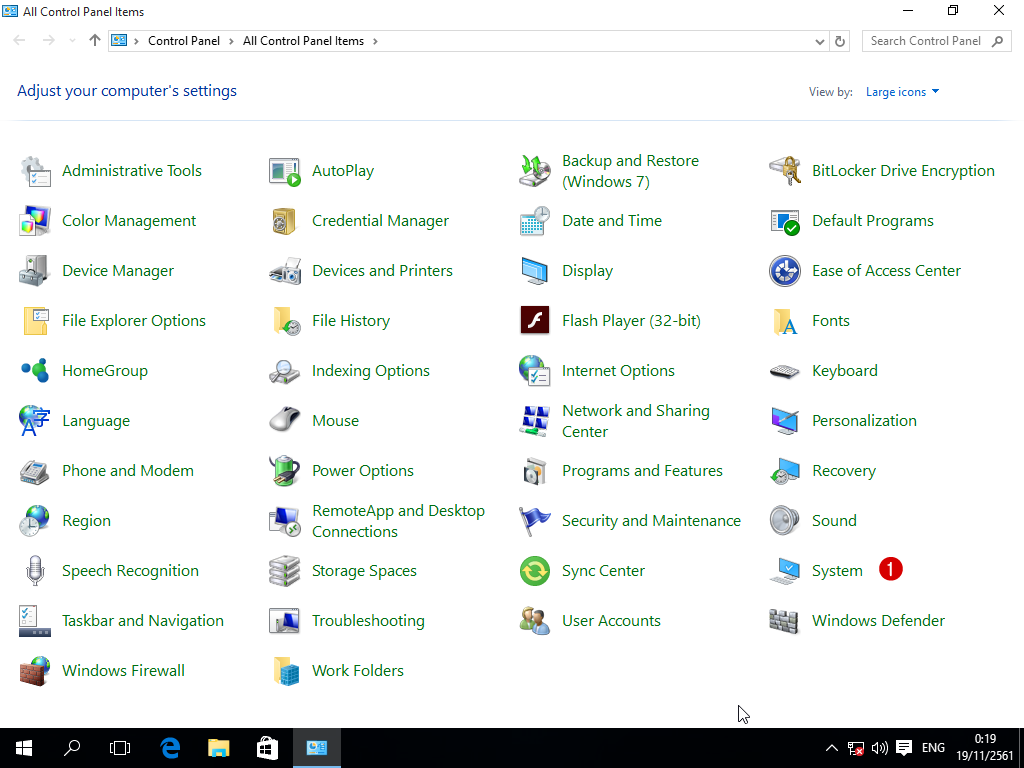Image resolution: width=1024 pixels, height=768 pixels.
Task: Click the volume speaker tray icon
Action: tap(880, 748)
